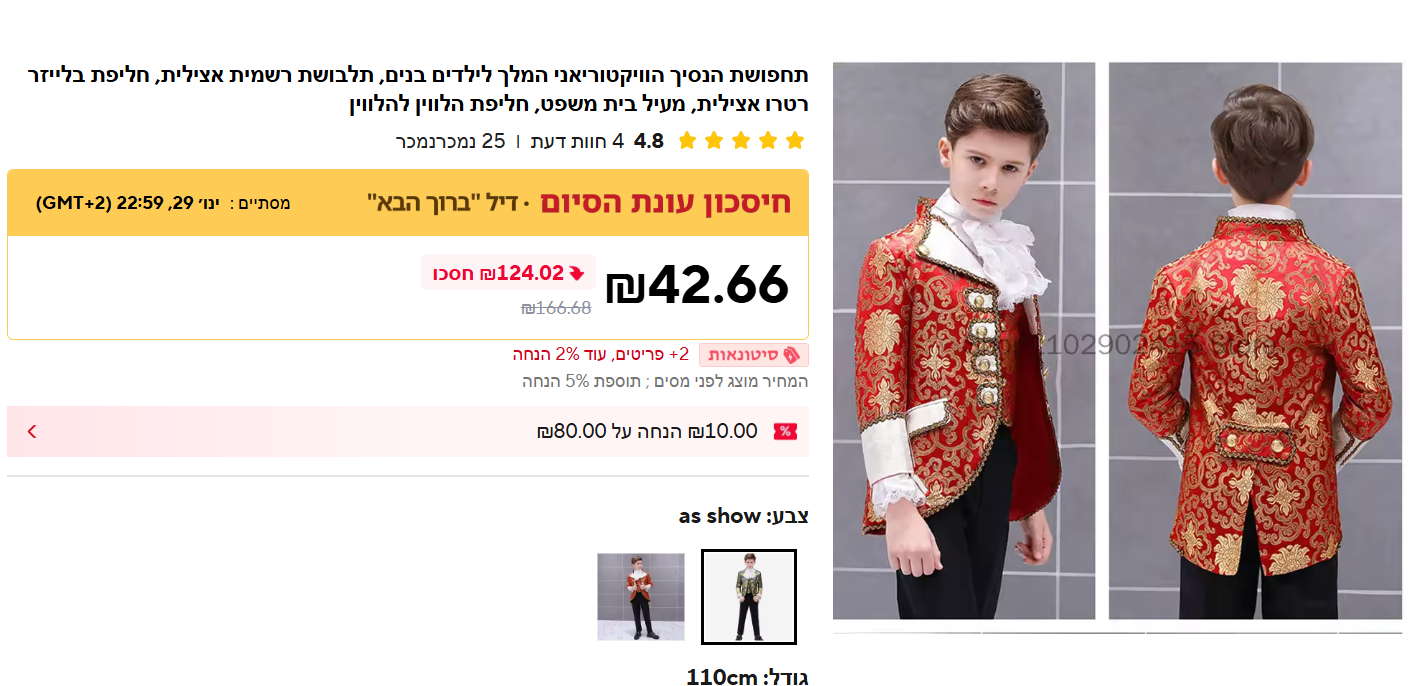Click the last rating star
The height and width of the screenshot is (686, 1426).
click(687, 141)
